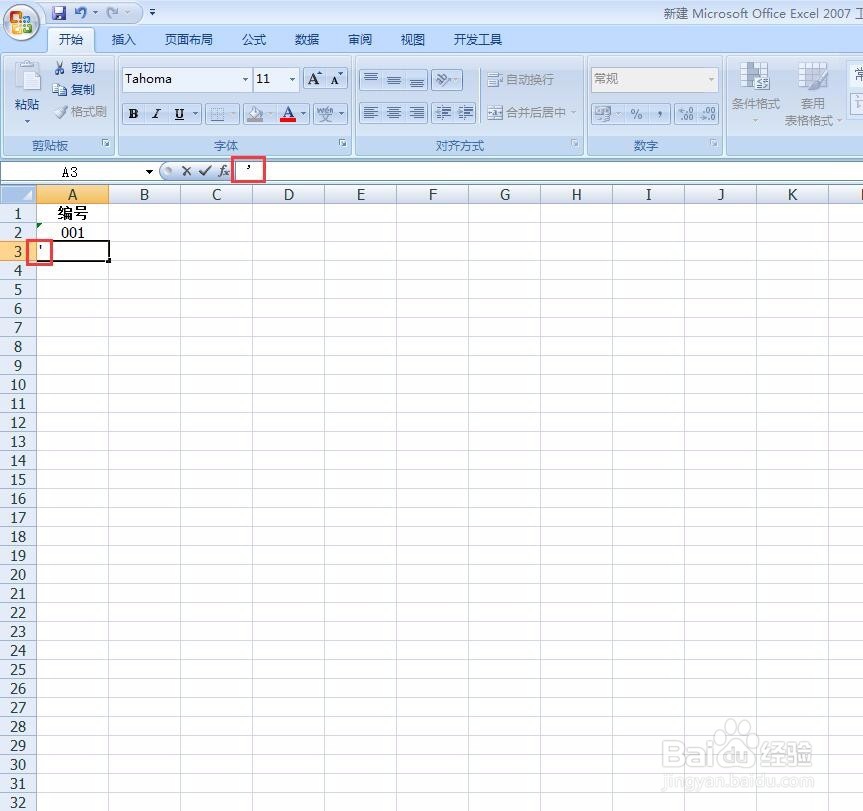The image size is (863, 811).
Task: Open the 复制 (Copy) command
Action: [x=75, y=89]
